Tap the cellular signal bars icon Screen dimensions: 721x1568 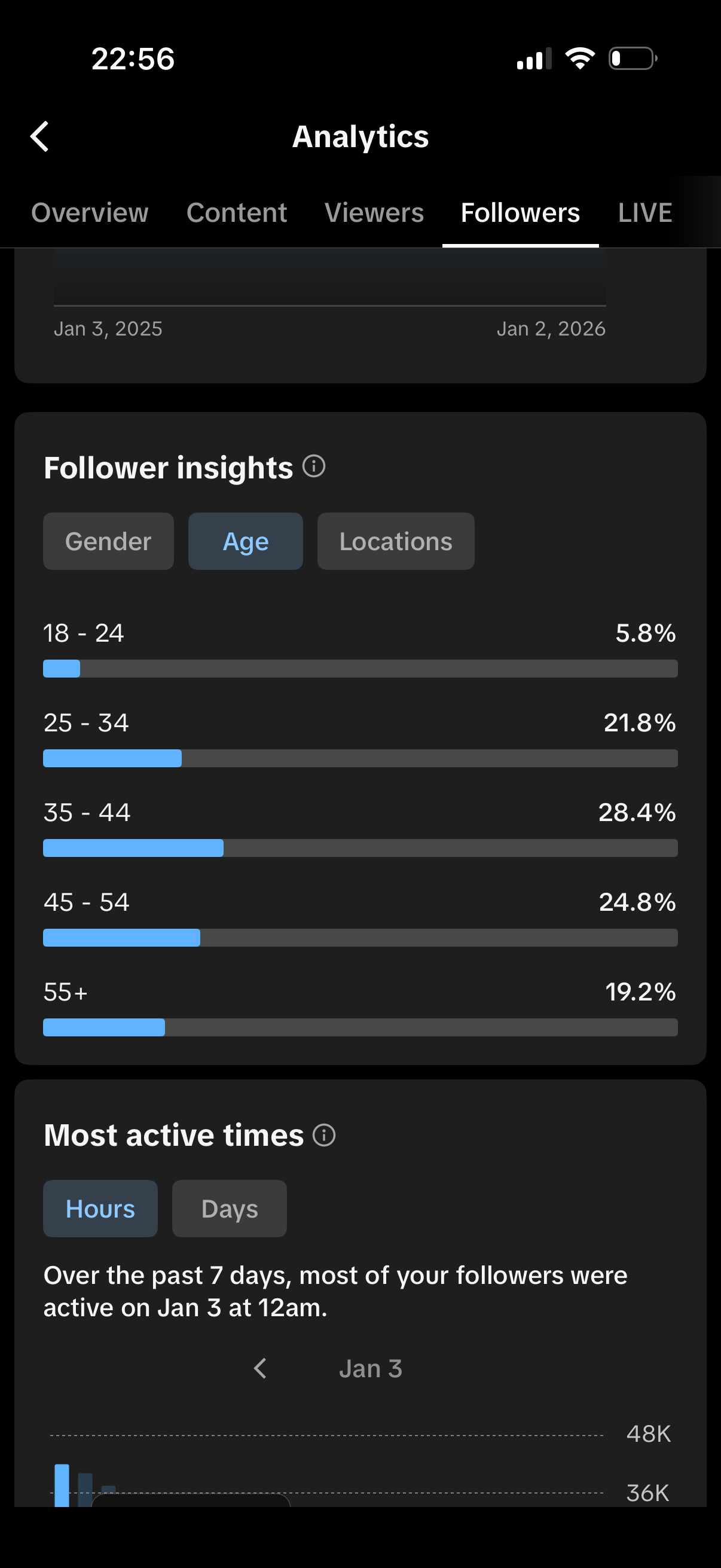click(x=534, y=59)
